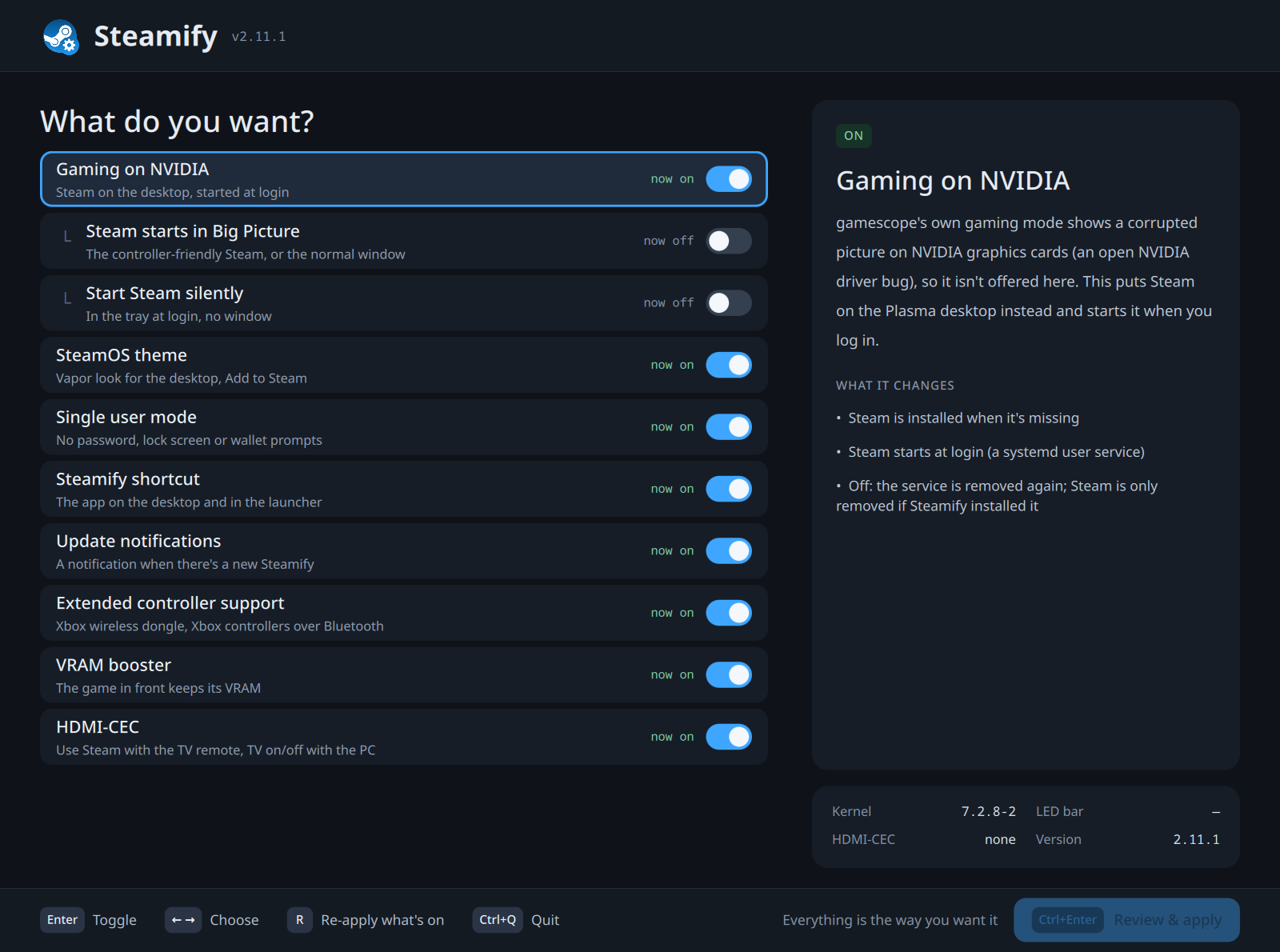The image size is (1280, 952).
Task: Click the Quit label in footer
Action: coord(545,920)
